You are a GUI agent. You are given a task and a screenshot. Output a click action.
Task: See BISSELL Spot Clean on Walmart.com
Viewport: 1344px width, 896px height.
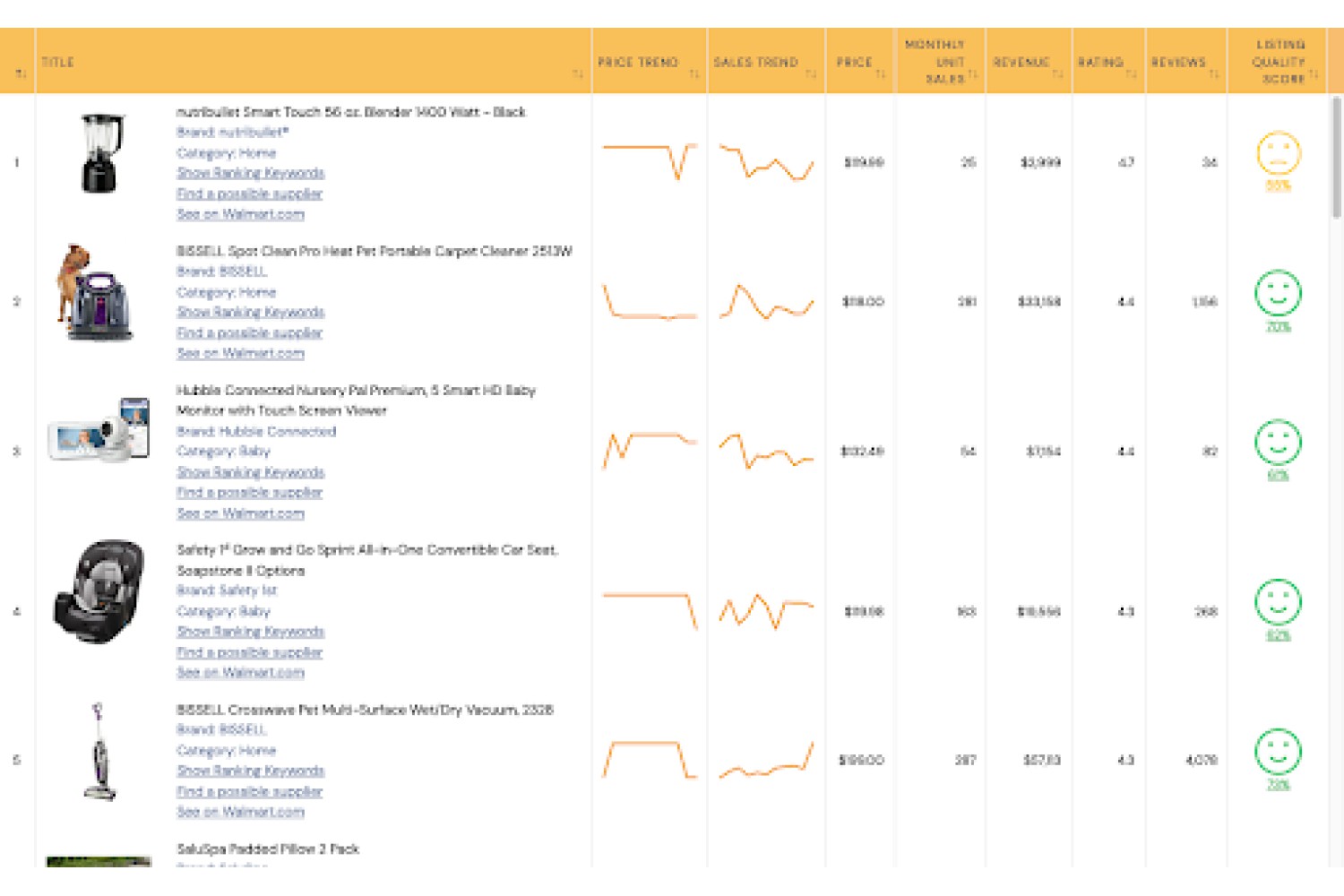click(x=240, y=353)
